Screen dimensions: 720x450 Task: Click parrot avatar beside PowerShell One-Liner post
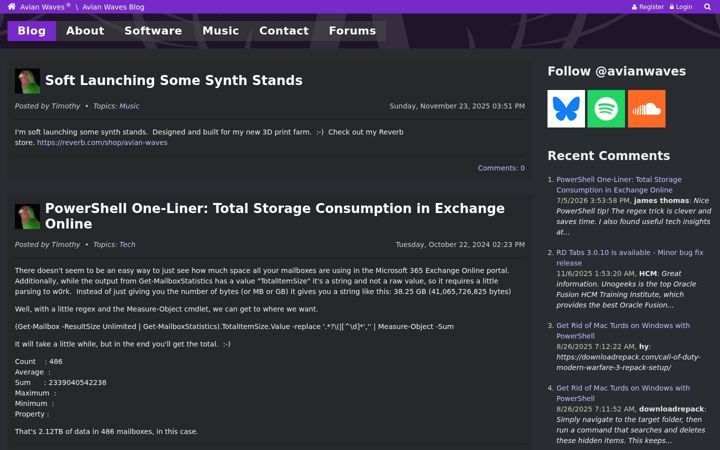[x=27, y=216]
